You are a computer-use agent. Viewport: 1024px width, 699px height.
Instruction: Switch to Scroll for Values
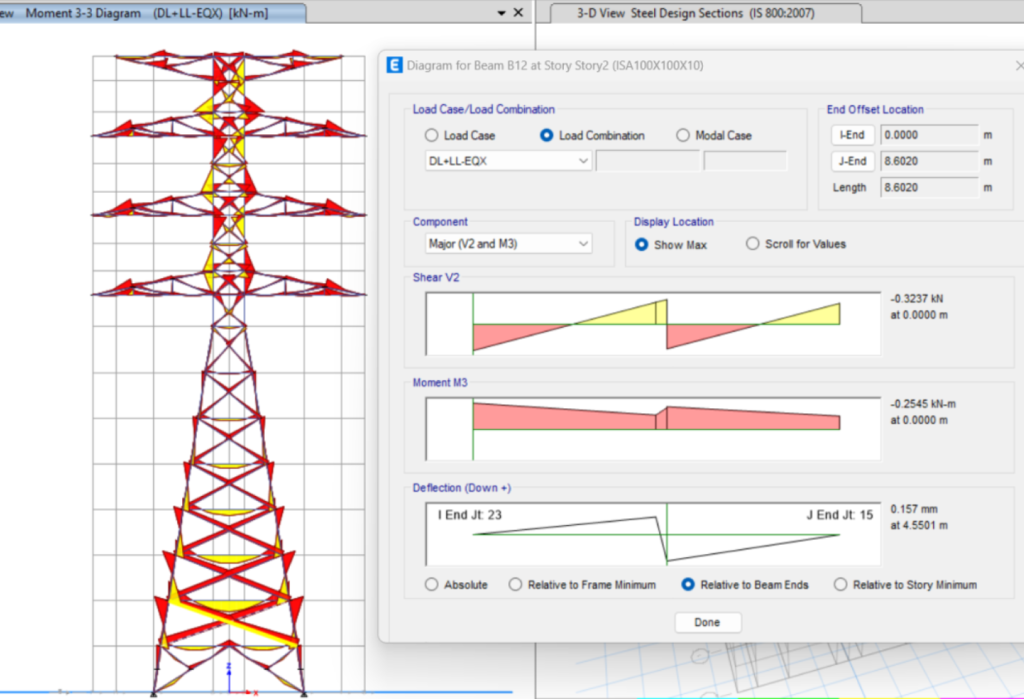(753, 244)
